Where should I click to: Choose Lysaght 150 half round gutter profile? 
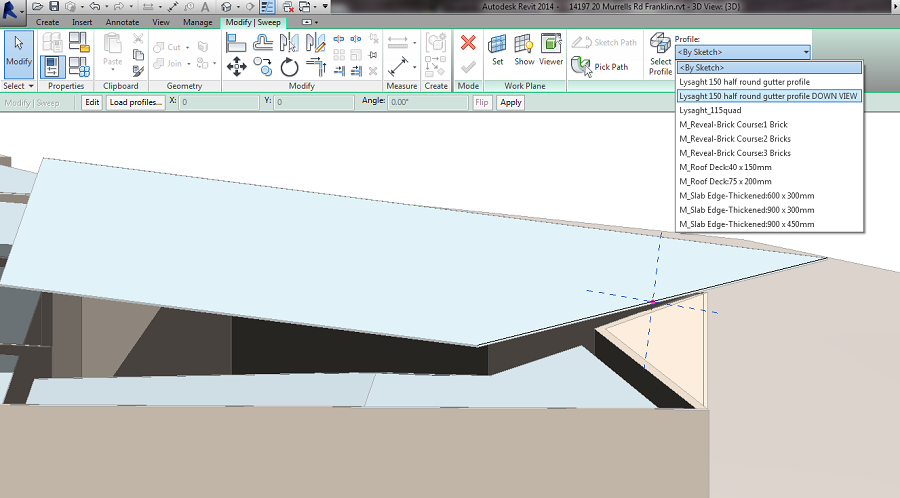(x=769, y=82)
